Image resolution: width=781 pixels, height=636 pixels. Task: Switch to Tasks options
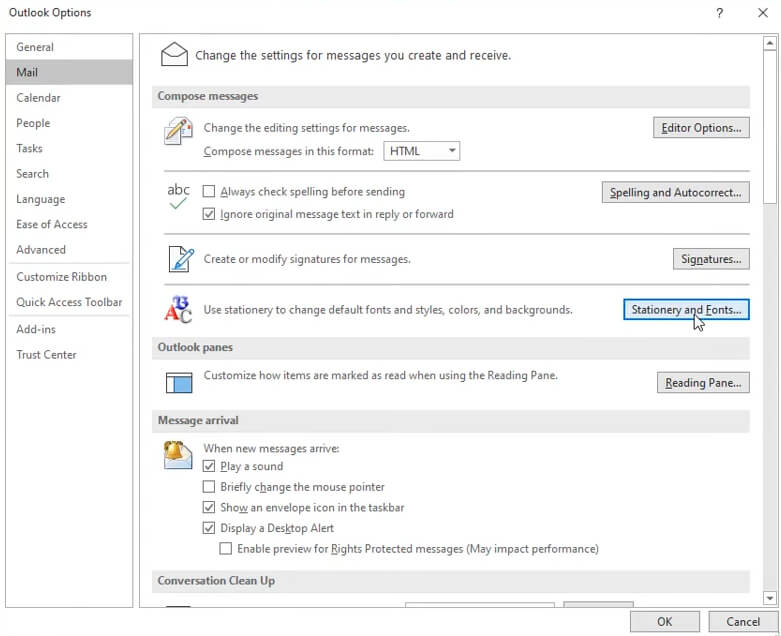[69, 148]
